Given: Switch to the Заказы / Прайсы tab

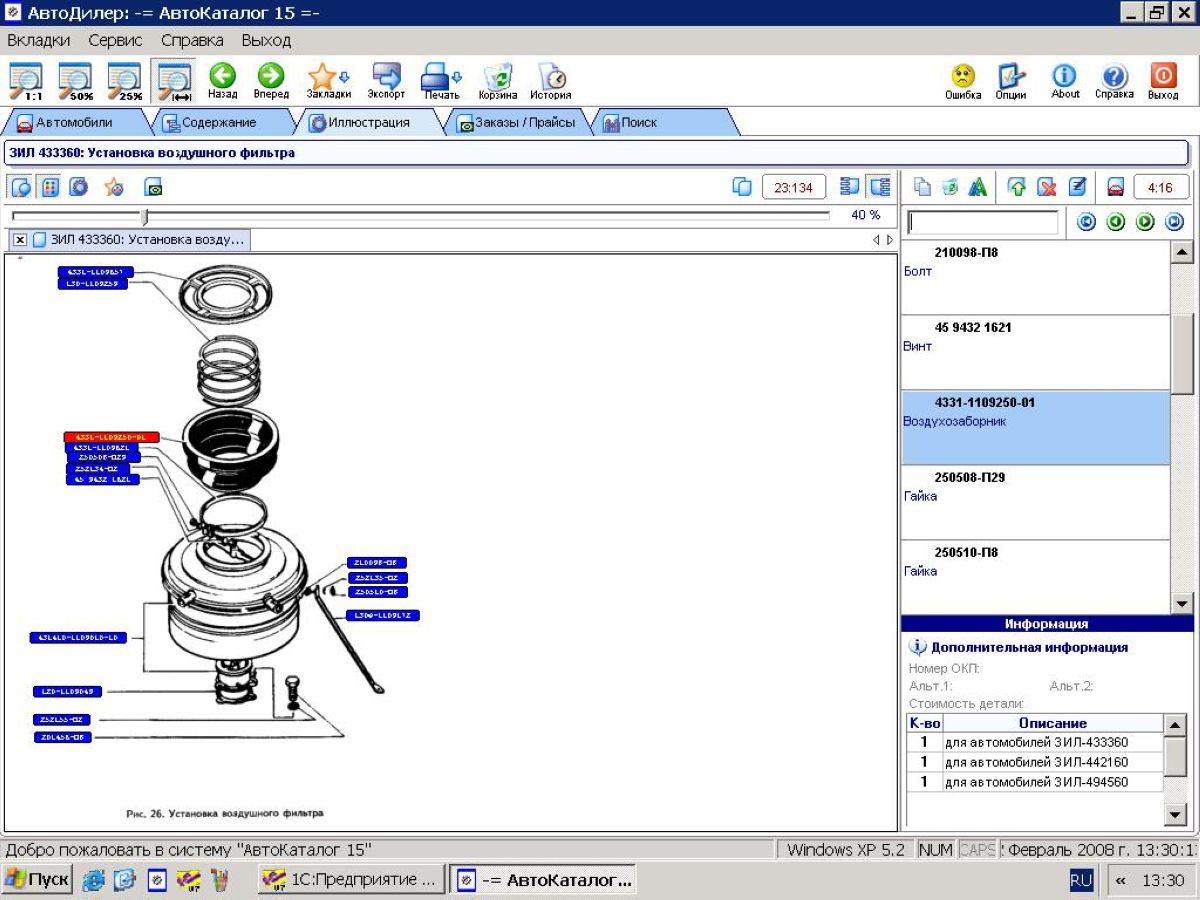Looking at the screenshot, I should 516,123.
